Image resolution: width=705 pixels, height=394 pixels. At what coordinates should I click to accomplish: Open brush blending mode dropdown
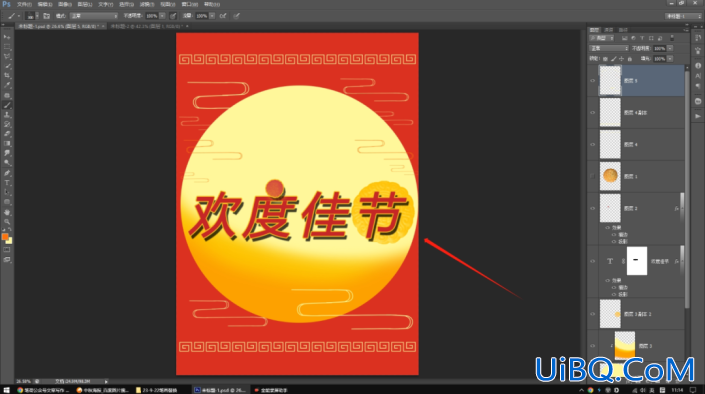coord(94,16)
